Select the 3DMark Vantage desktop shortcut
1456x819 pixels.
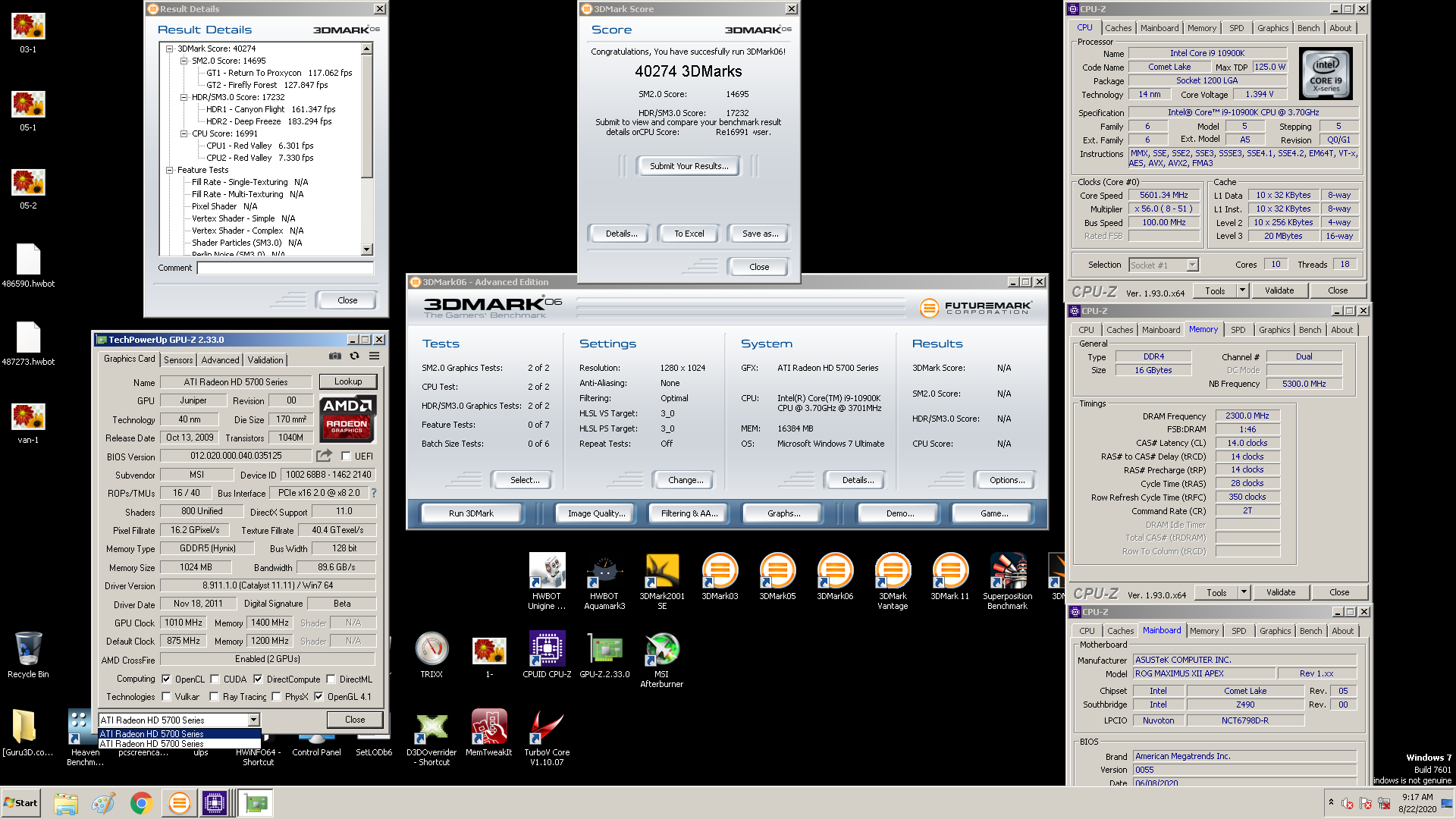point(893,582)
